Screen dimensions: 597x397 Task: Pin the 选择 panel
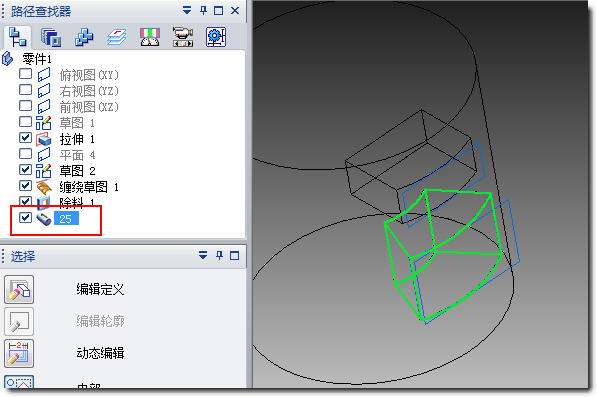tap(219, 255)
